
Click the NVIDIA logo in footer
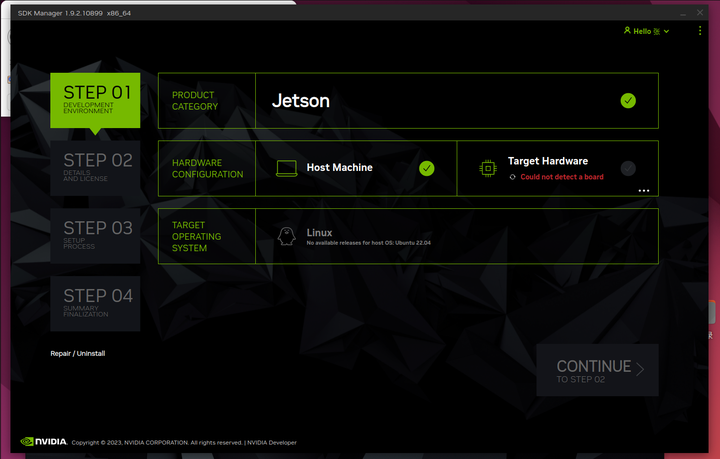tap(44, 442)
